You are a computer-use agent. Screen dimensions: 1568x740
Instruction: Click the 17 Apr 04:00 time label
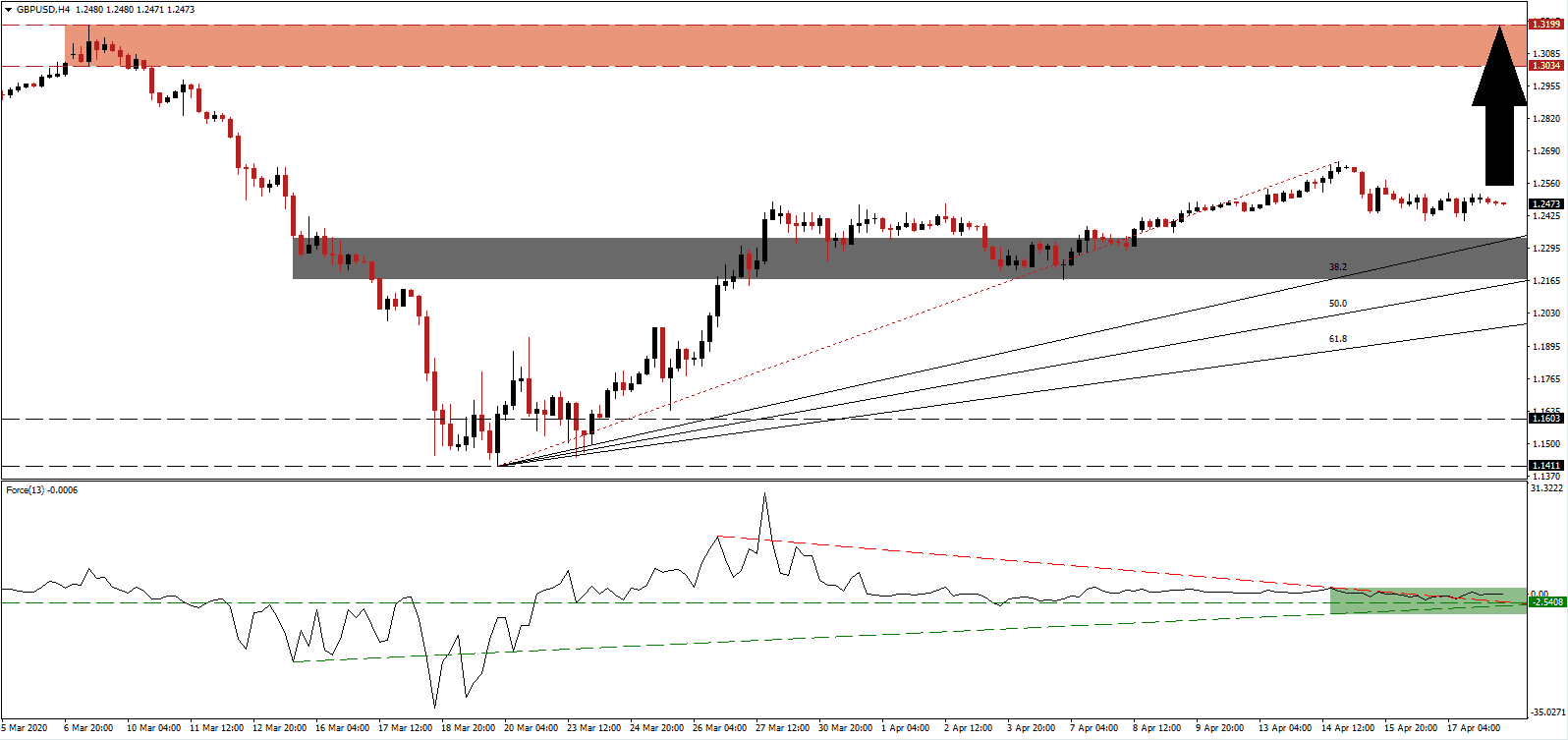tap(1475, 728)
